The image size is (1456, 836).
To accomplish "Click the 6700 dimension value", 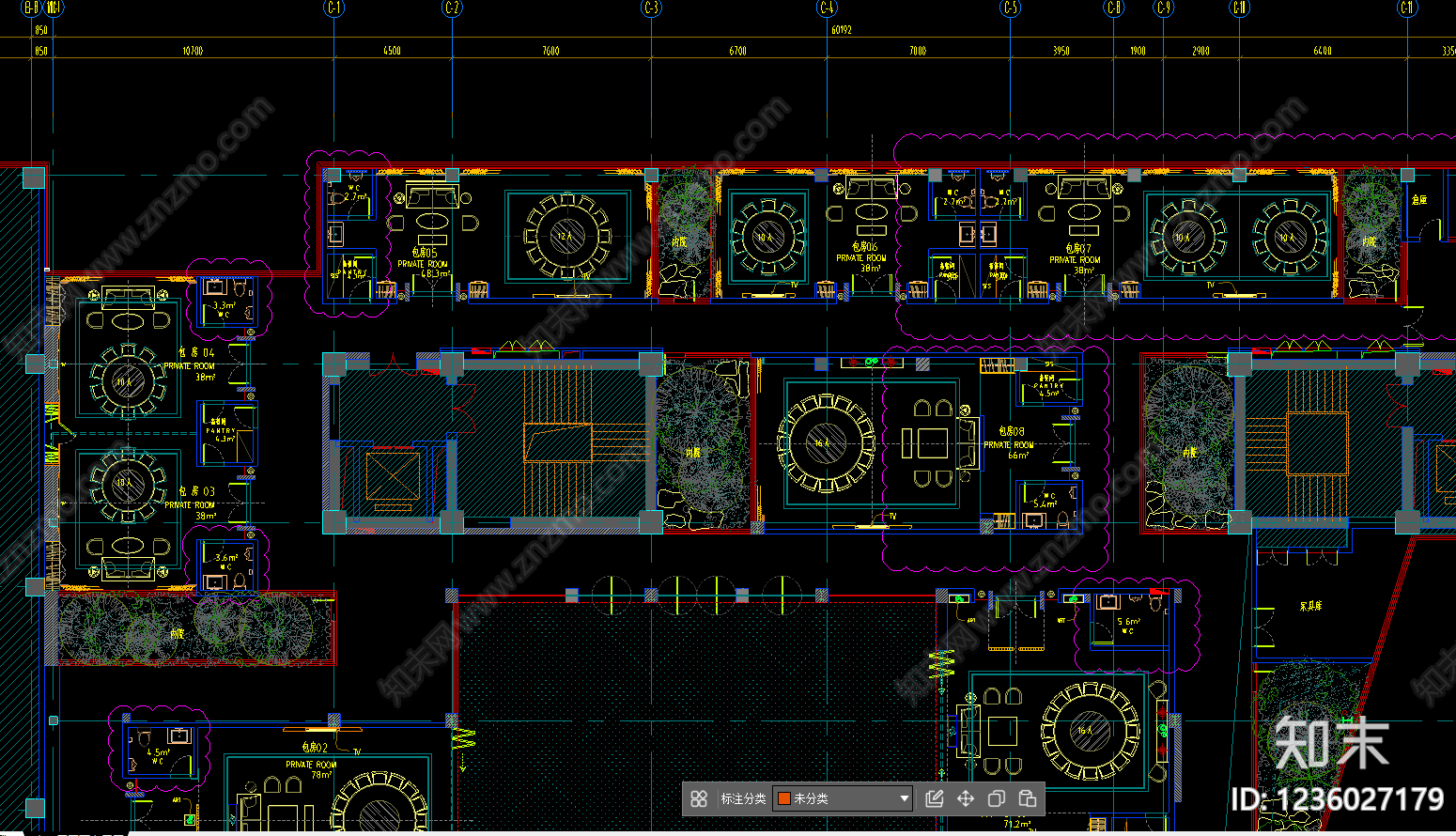I will coord(738,51).
